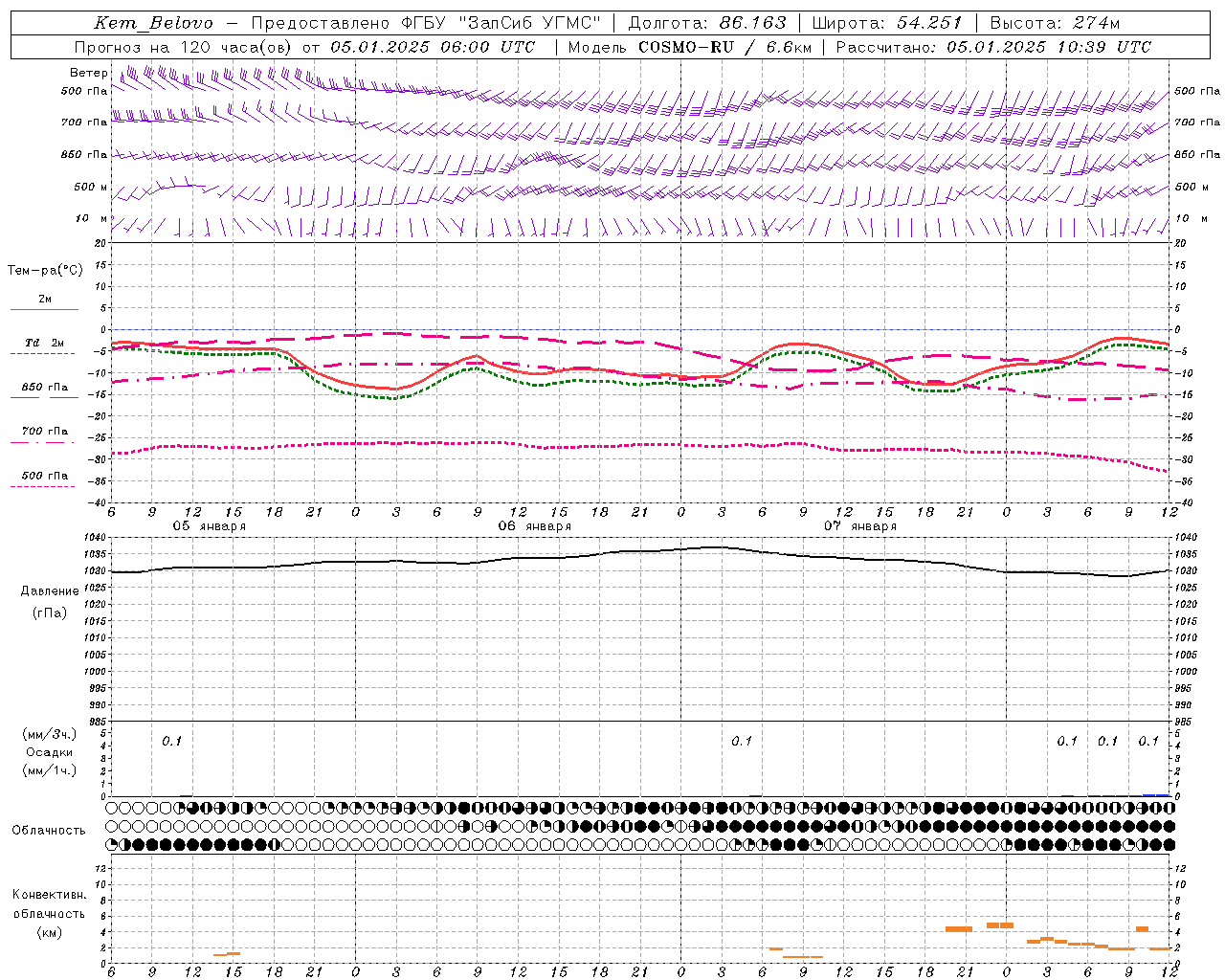Click the Ветер panel label
The height and width of the screenshot is (980, 1225).
88,73
